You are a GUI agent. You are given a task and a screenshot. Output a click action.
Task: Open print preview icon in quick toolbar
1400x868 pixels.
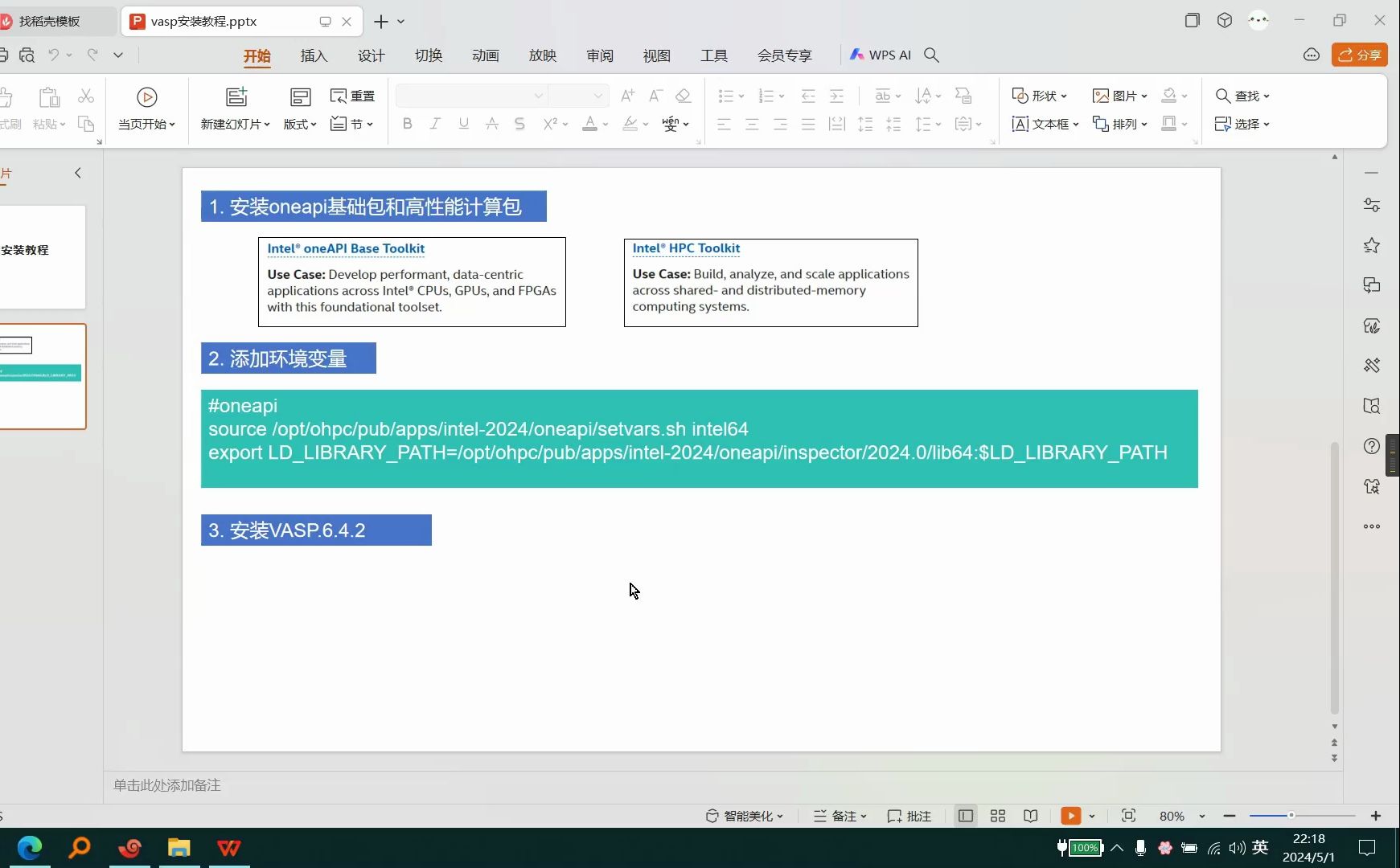coord(27,55)
